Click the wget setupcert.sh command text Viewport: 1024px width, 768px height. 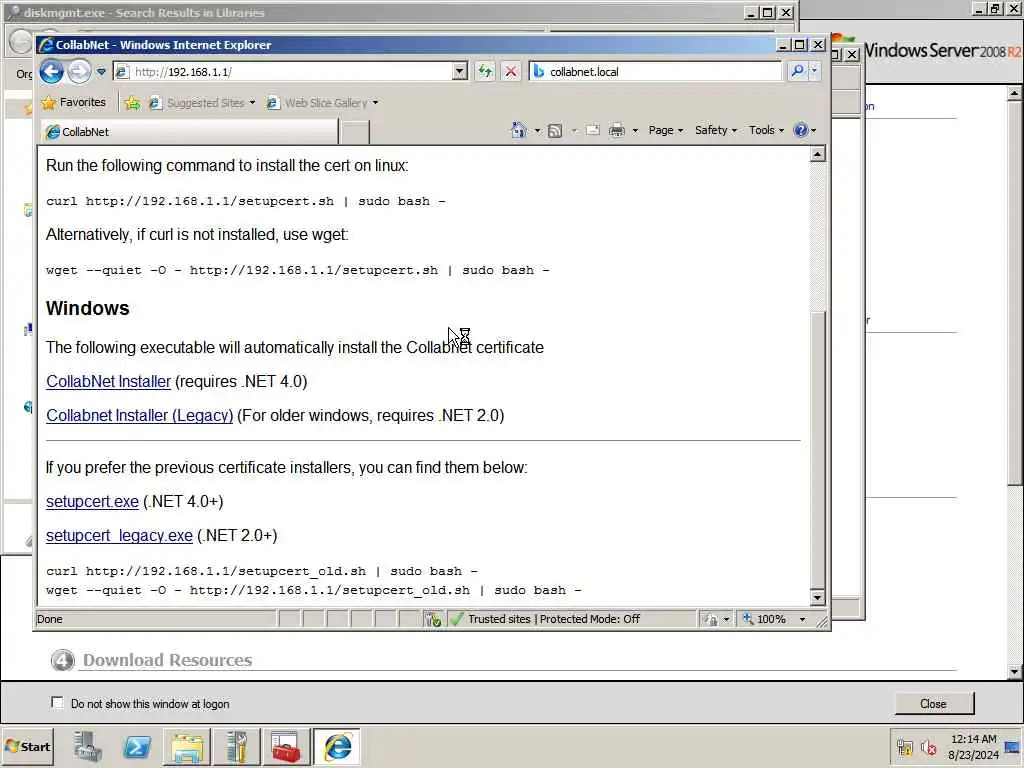(x=297, y=270)
